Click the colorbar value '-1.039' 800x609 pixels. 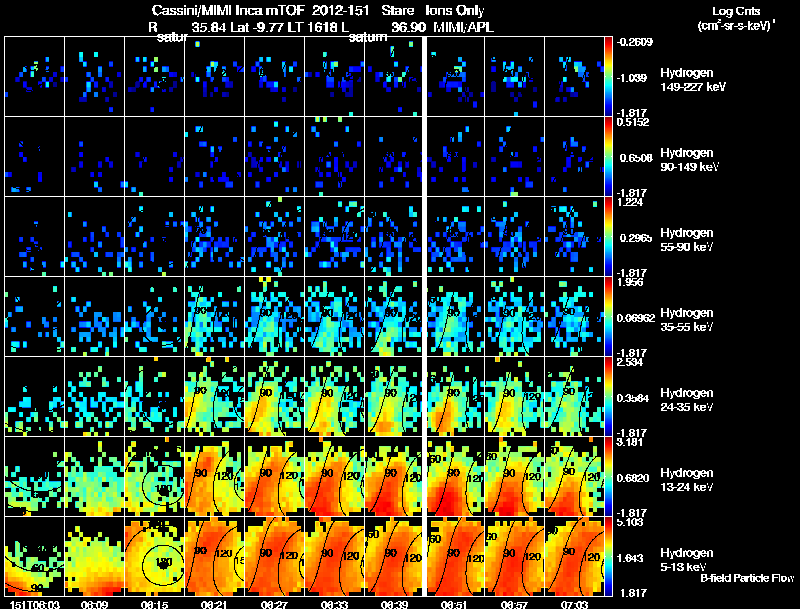point(632,78)
